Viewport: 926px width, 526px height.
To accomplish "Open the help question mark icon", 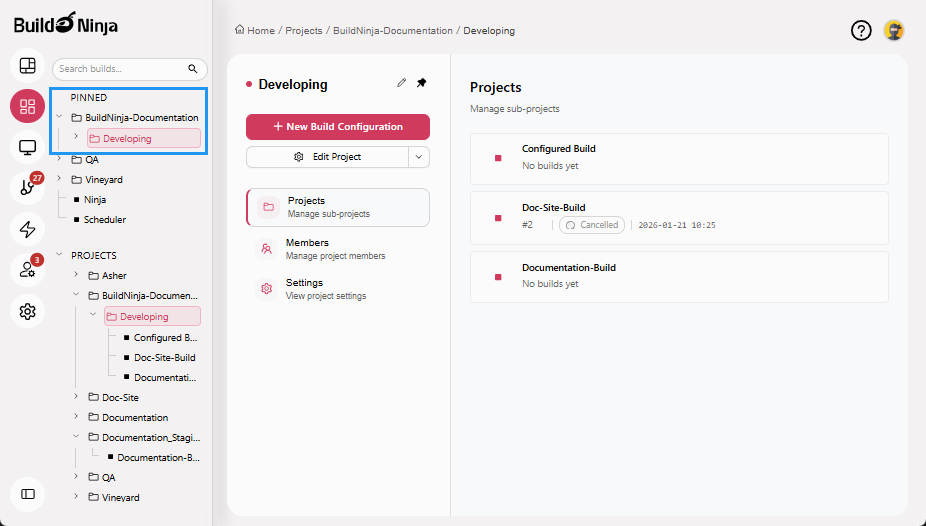I will (x=861, y=30).
